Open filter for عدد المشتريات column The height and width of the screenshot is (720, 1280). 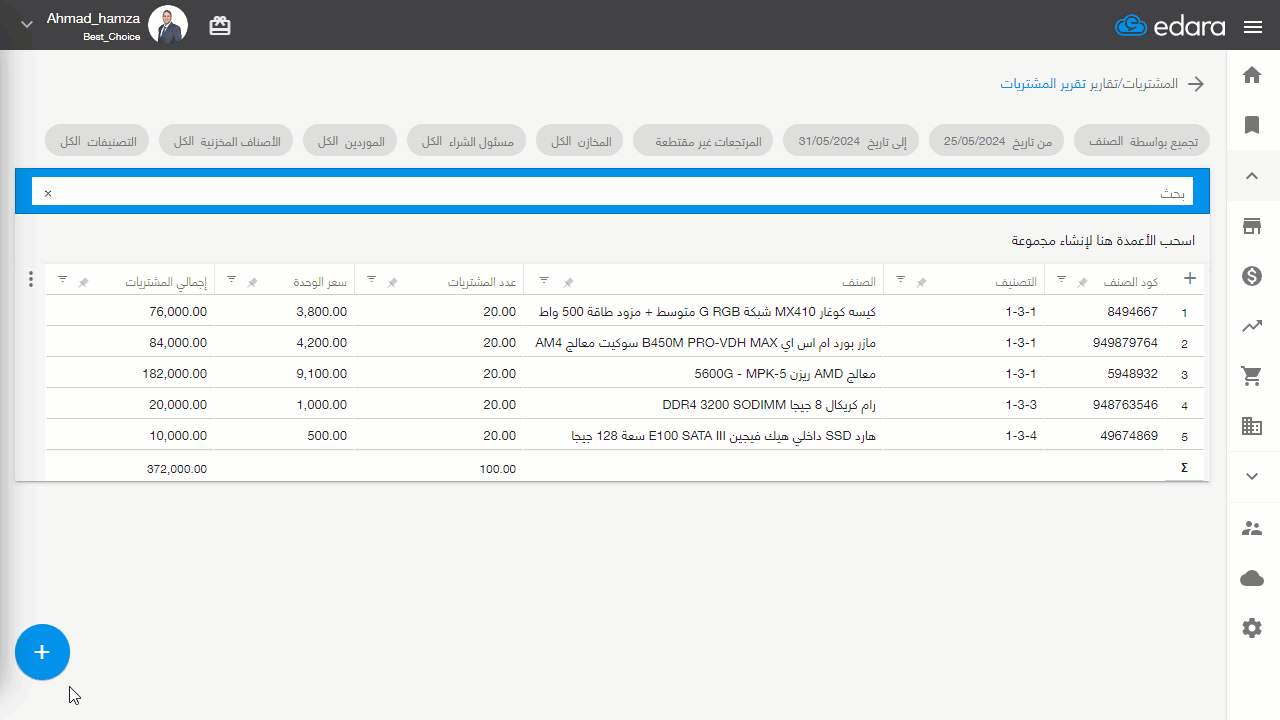click(x=372, y=279)
